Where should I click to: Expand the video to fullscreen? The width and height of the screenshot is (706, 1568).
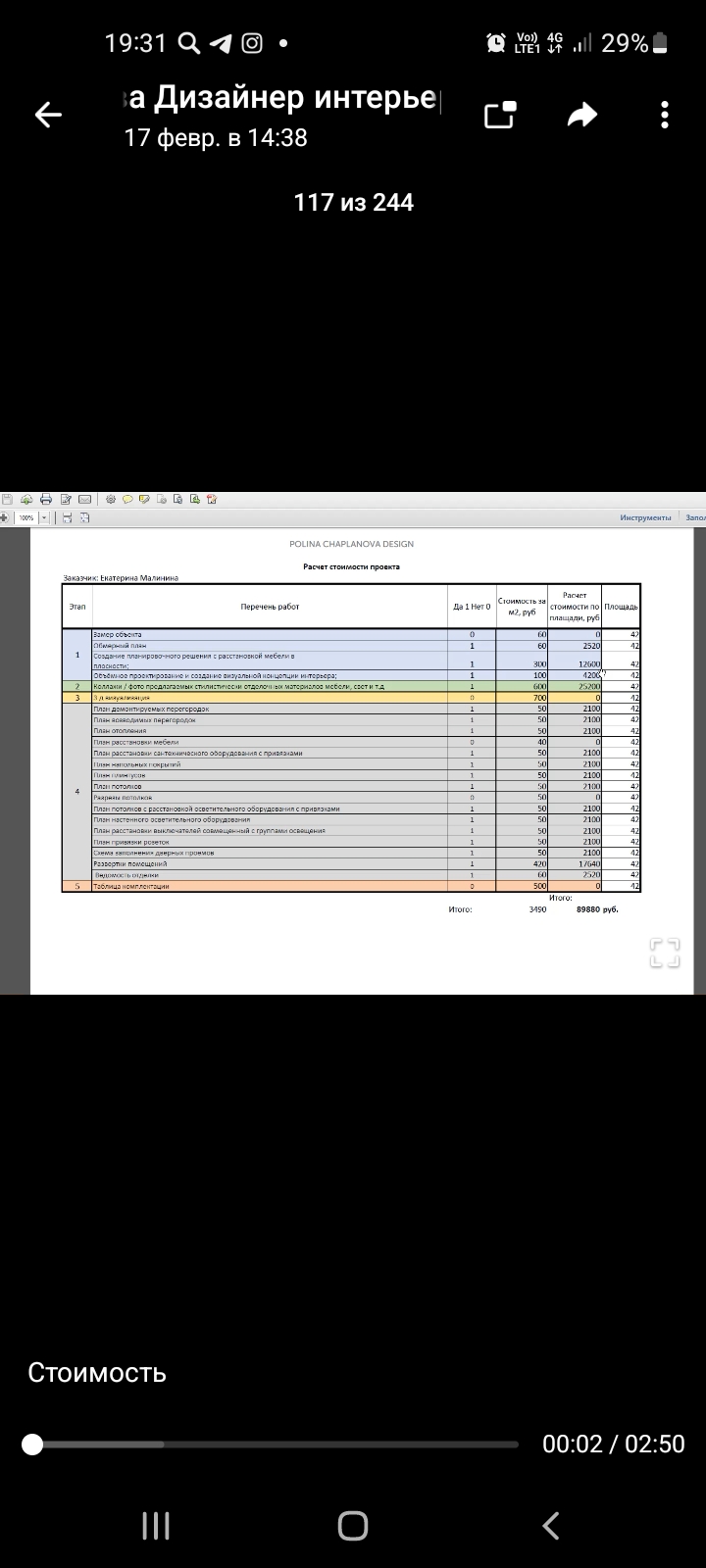pyautogui.click(x=664, y=953)
